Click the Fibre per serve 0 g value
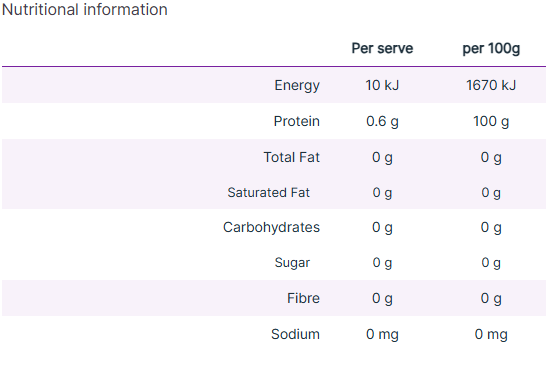The image size is (555, 377). click(382, 299)
